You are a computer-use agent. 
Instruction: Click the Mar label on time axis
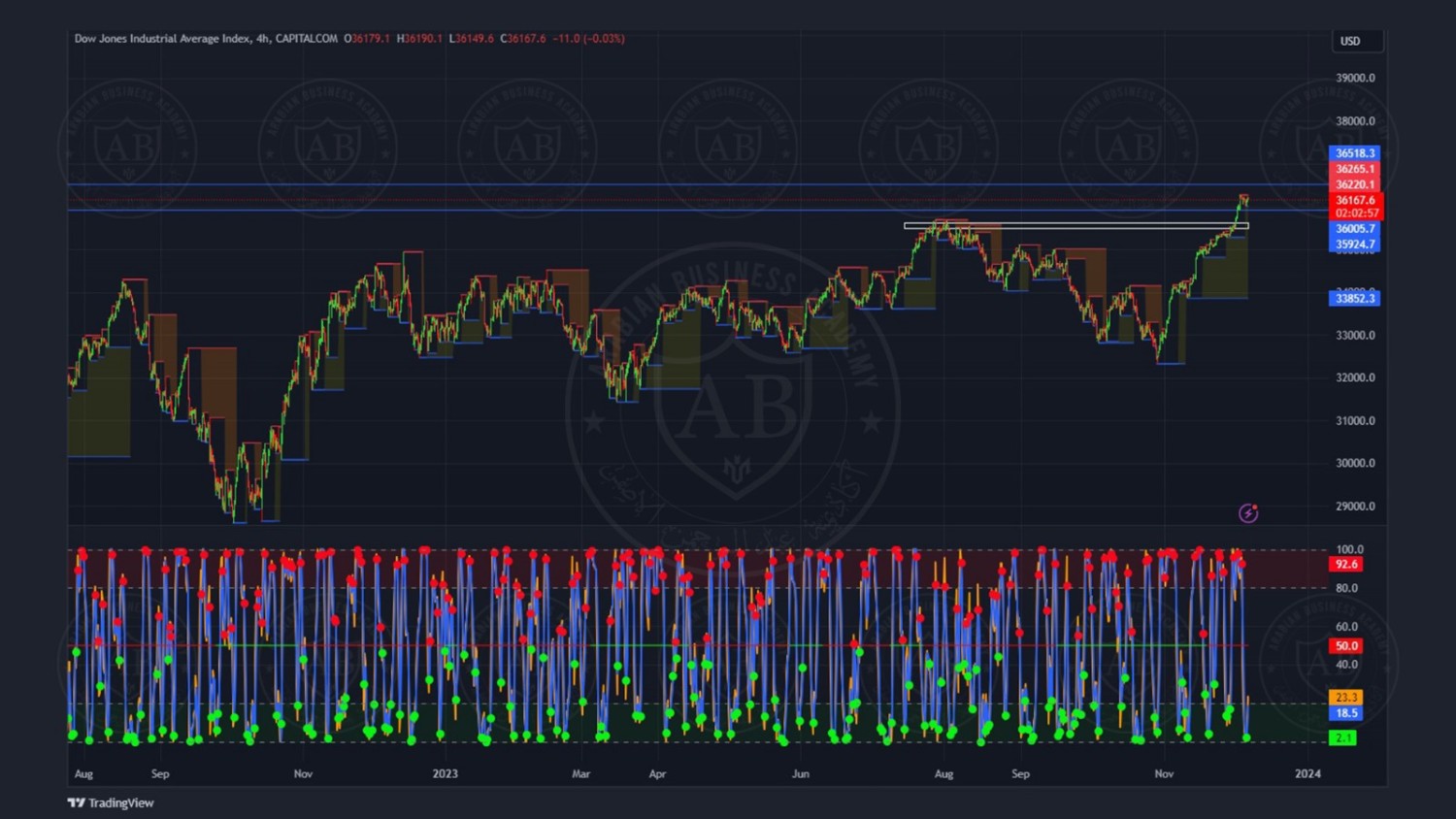(580, 773)
